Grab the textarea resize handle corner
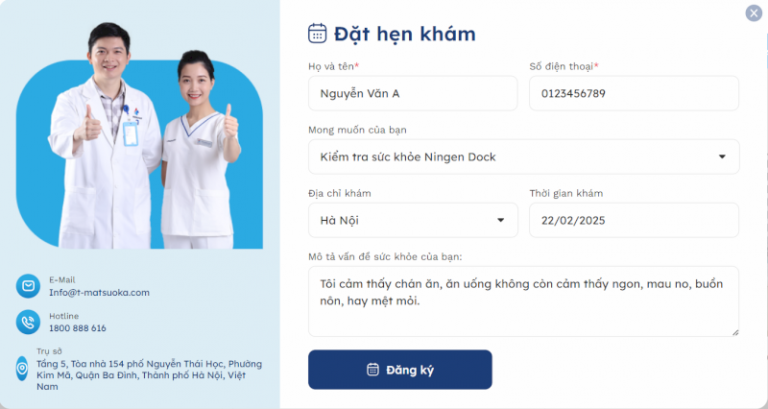Image resolution: width=768 pixels, height=409 pixels. tap(735, 332)
